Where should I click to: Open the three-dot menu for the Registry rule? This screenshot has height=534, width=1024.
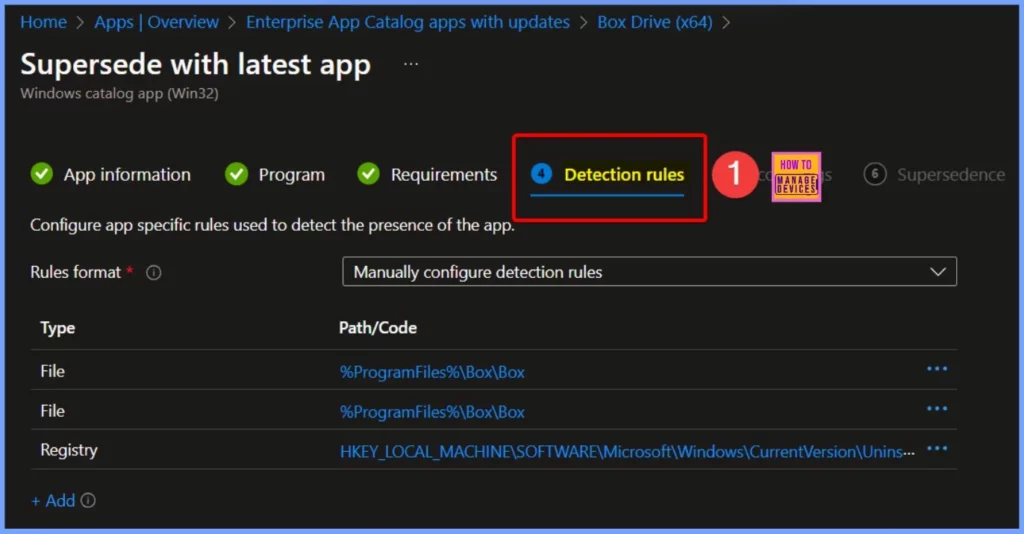coord(936,449)
